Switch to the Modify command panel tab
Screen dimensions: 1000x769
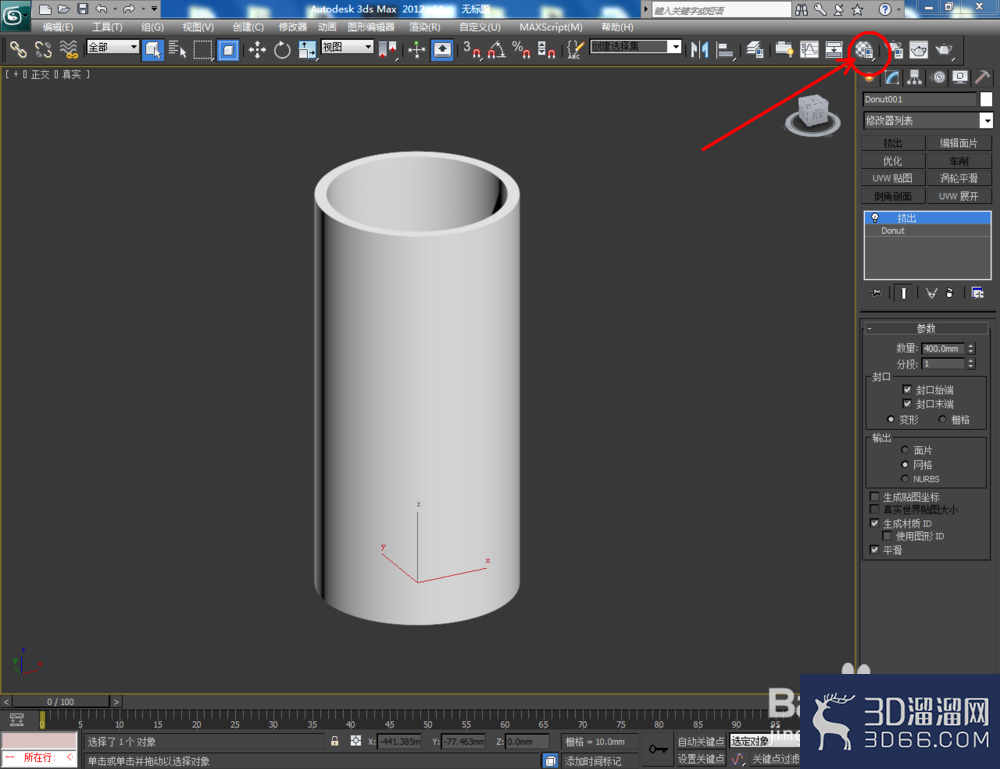click(x=892, y=77)
